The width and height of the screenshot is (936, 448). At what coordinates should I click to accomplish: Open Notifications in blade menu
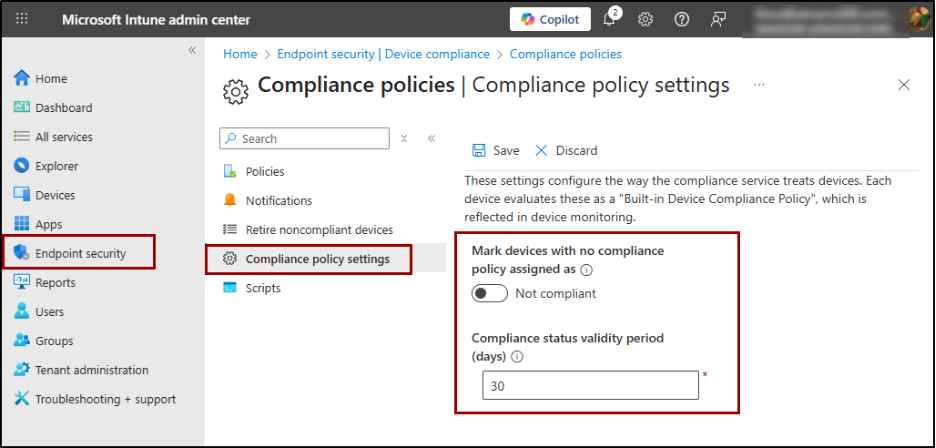tap(279, 201)
